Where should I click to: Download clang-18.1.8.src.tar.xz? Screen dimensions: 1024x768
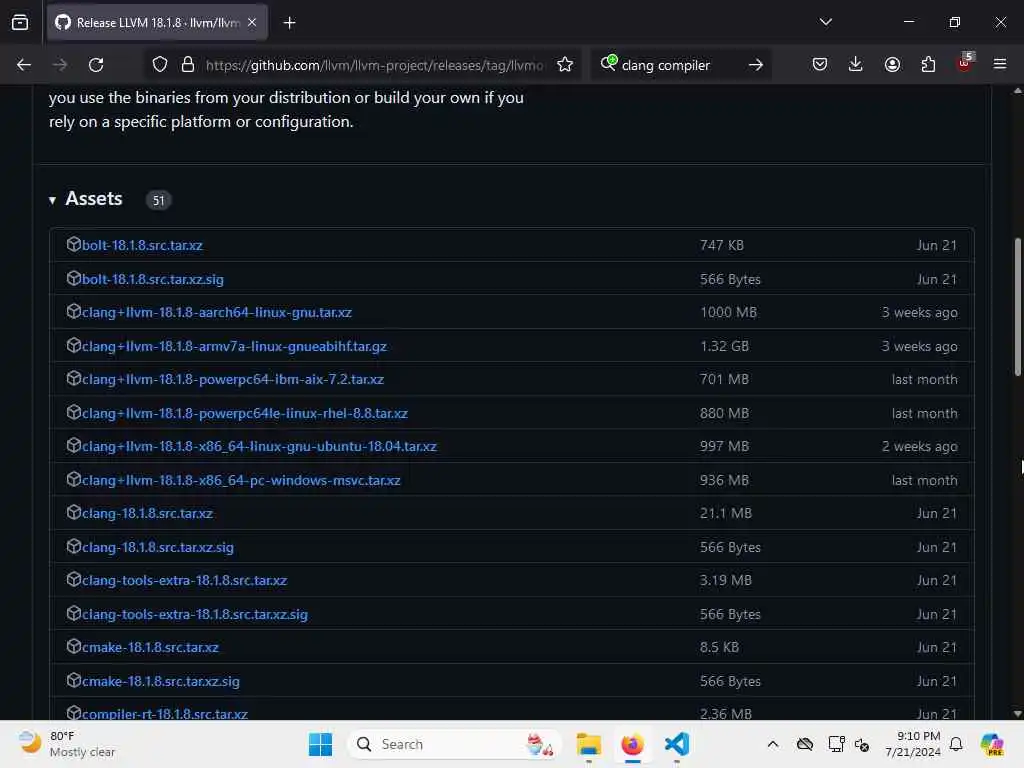click(x=148, y=514)
